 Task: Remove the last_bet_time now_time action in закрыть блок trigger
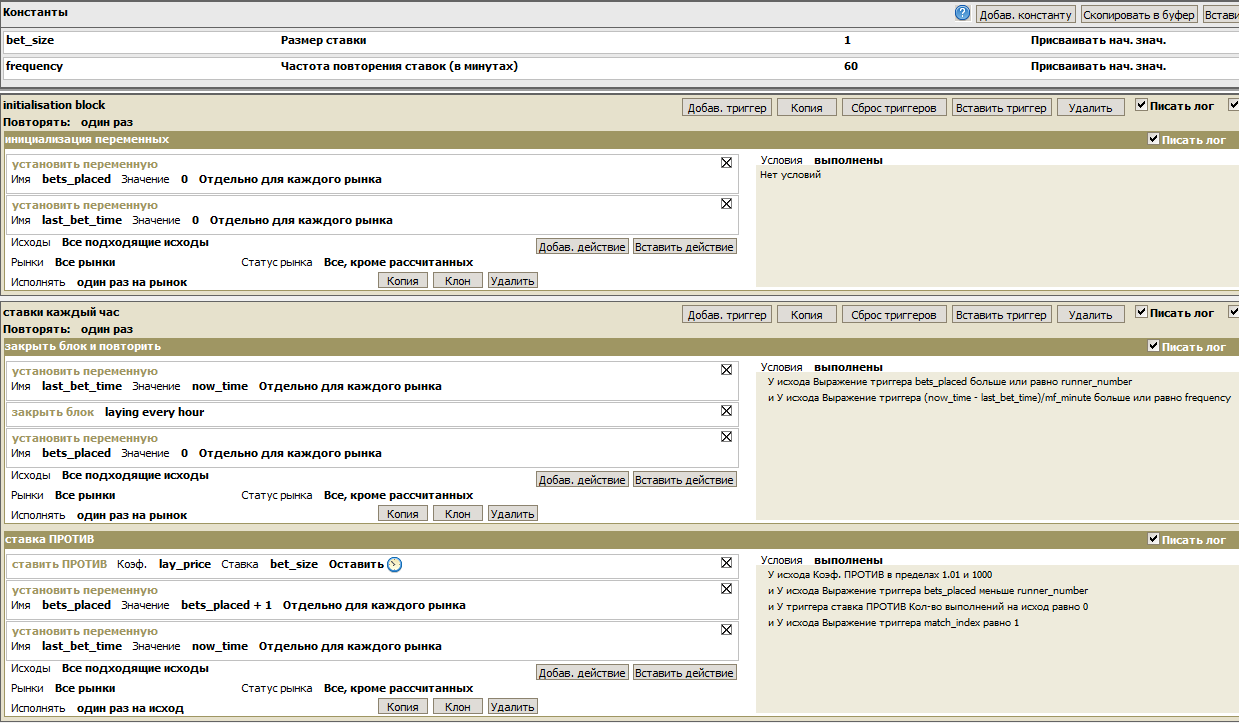point(726,369)
